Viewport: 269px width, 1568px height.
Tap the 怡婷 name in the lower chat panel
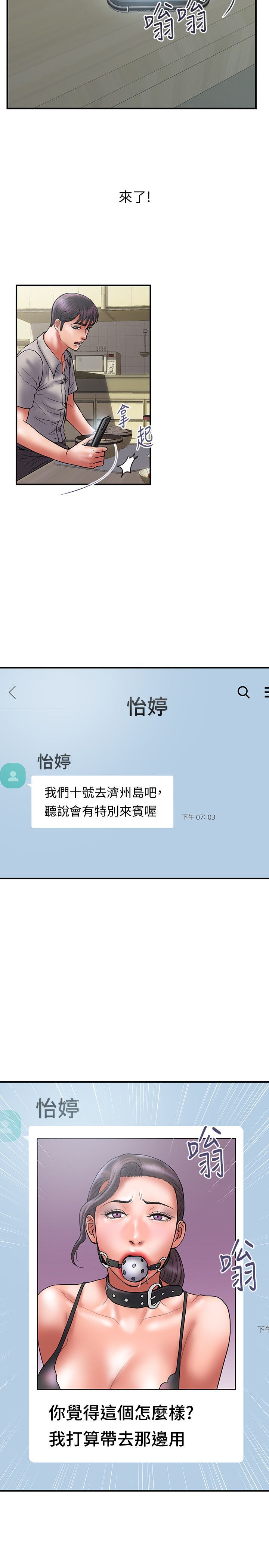pyautogui.click(x=58, y=1108)
